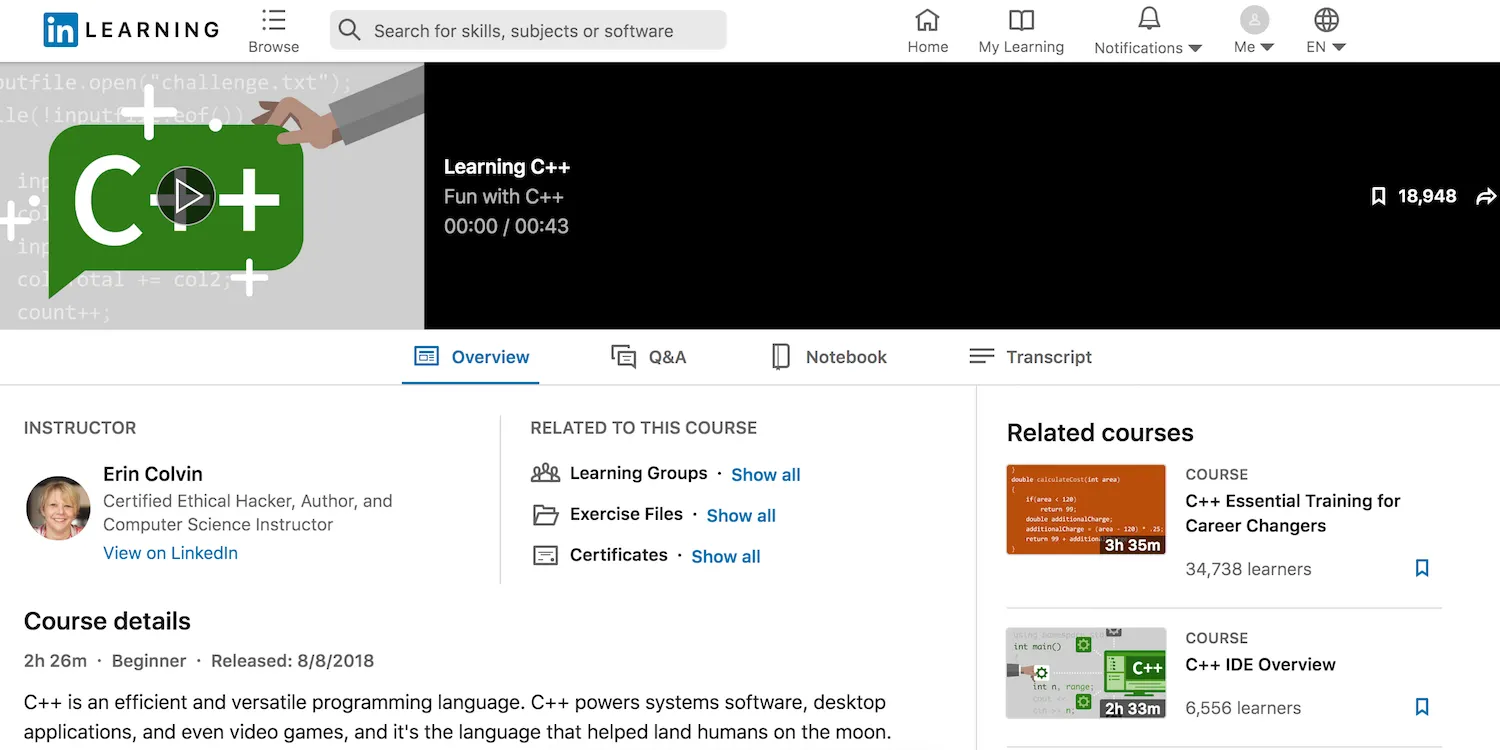This screenshot has width=1500, height=750.
Task: Save C++ Essential Training for Career Changers
Action: click(x=1422, y=568)
